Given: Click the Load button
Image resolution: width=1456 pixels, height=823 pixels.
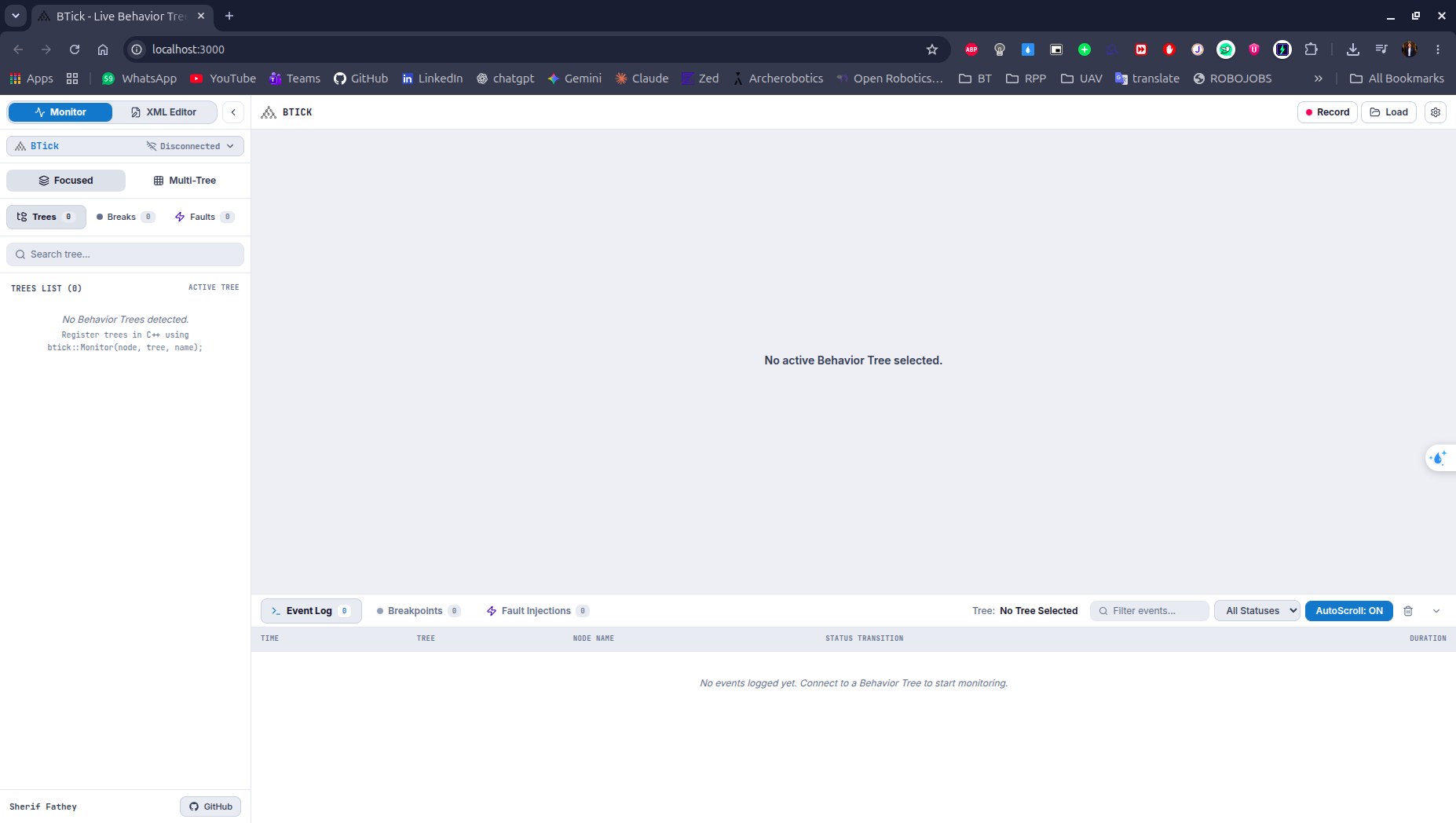Looking at the screenshot, I should click(x=1388, y=112).
